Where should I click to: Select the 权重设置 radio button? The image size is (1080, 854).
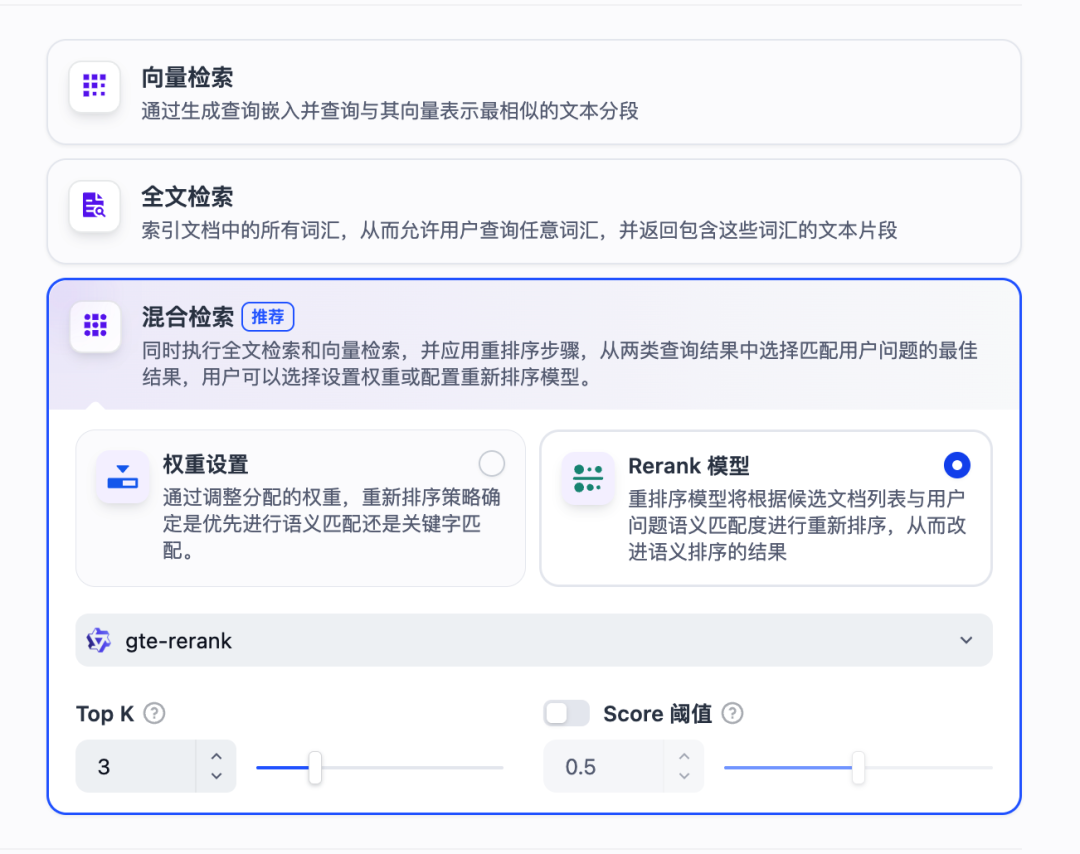(491, 463)
